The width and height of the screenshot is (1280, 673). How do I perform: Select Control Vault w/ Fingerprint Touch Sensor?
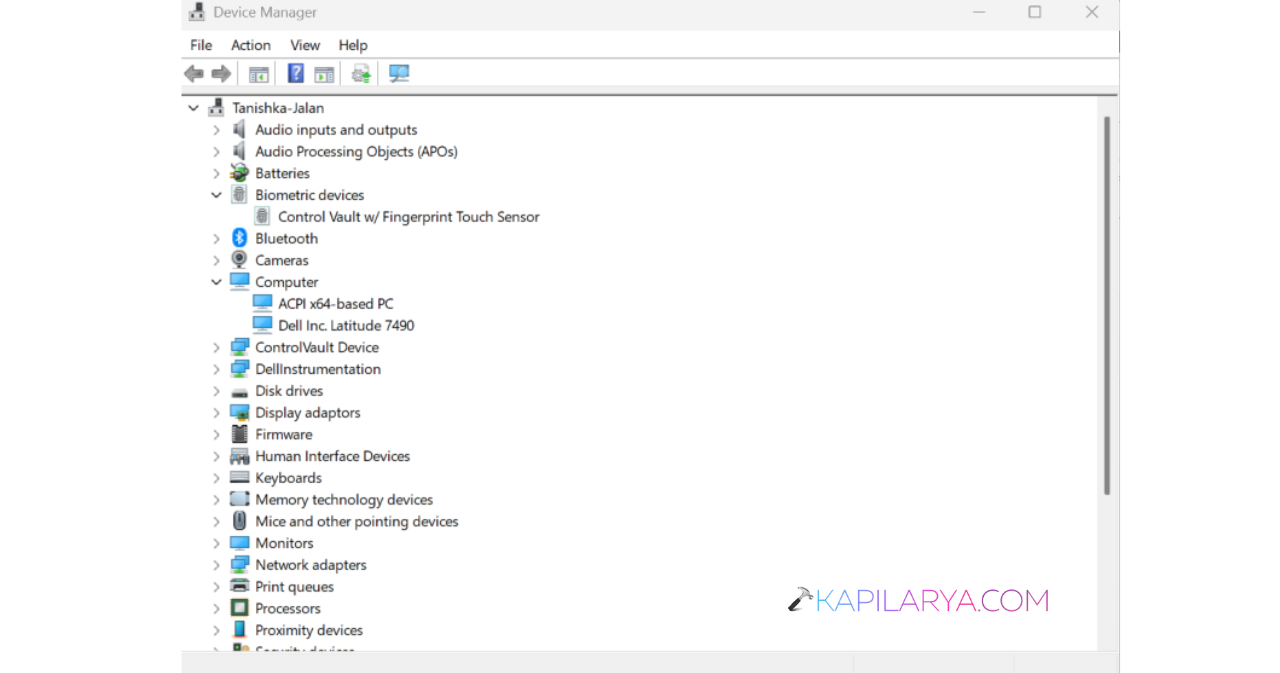(x=409, y=217)
